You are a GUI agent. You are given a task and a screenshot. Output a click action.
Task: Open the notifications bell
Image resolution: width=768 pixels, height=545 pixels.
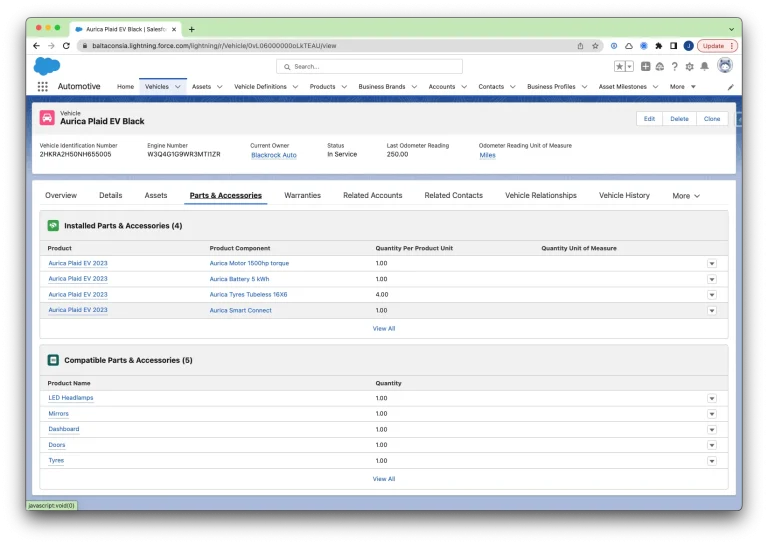pyautogui.click(x=704, y=66)
